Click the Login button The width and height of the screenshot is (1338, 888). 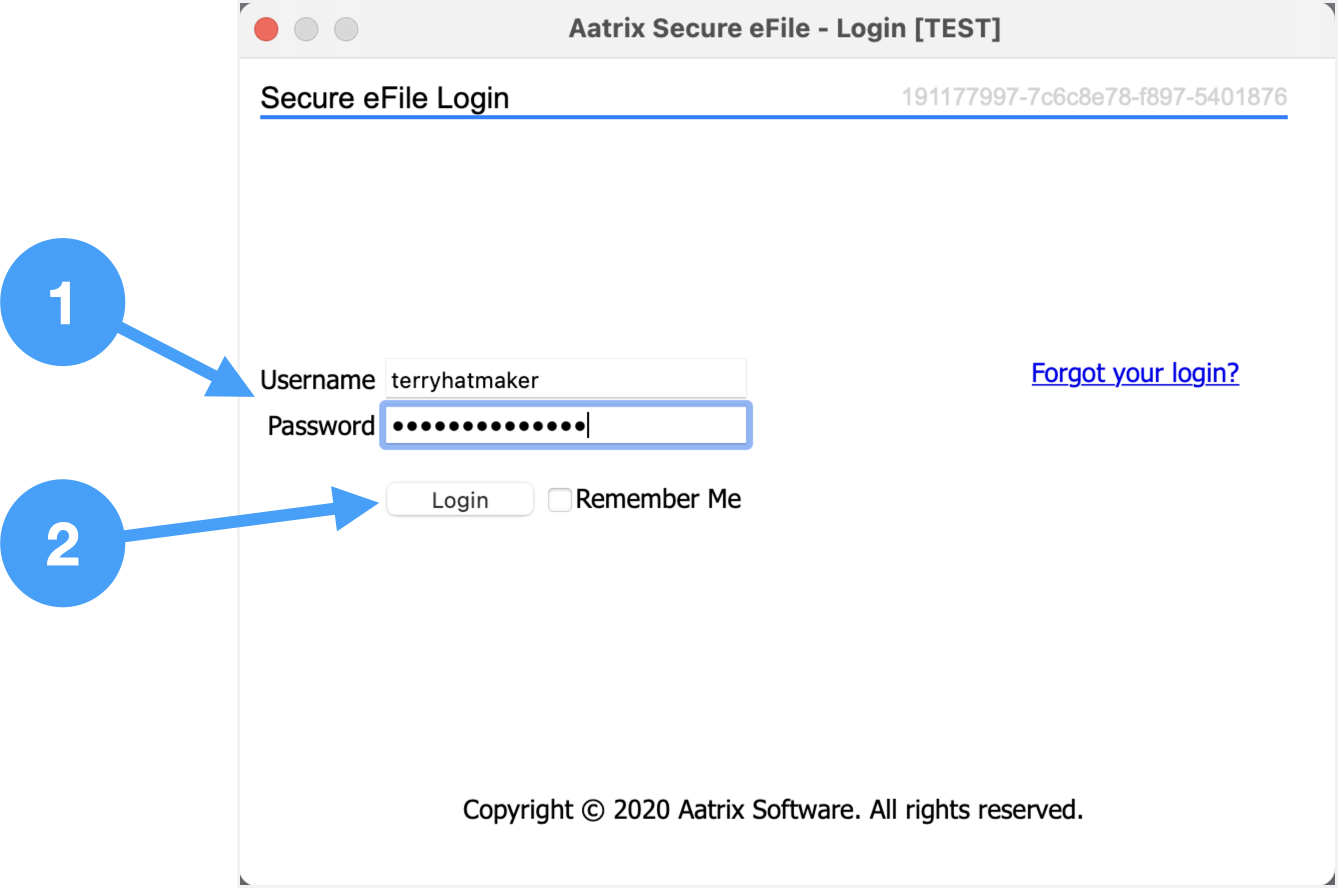click(x=460, y=500)
